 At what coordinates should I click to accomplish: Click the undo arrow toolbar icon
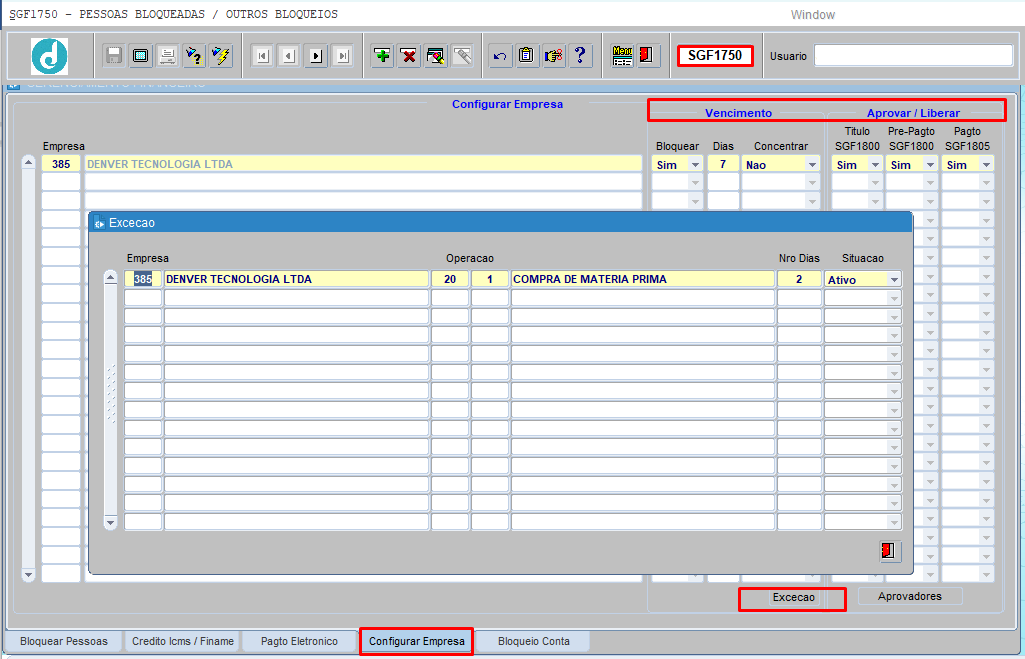click(x=500, y=56)
